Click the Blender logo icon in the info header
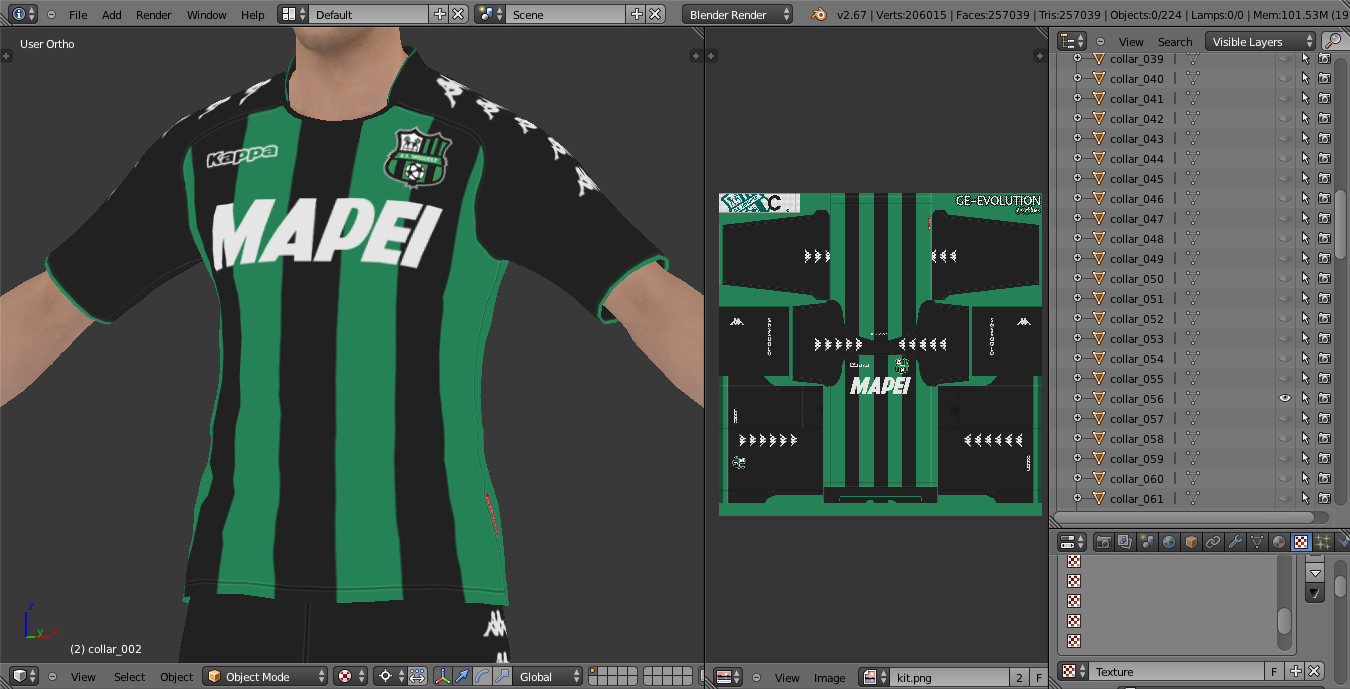This screenshot has height=689, width=1350. pyautogui.click(x=819, y=15)
